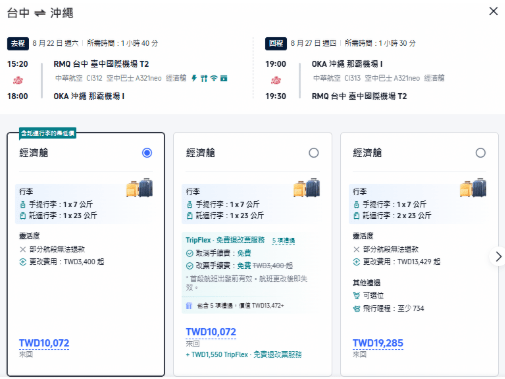Click the in-flight entertainment amenity icon
Image resolution: width=505 pixels, height=379 pixels.
(224, 78)
